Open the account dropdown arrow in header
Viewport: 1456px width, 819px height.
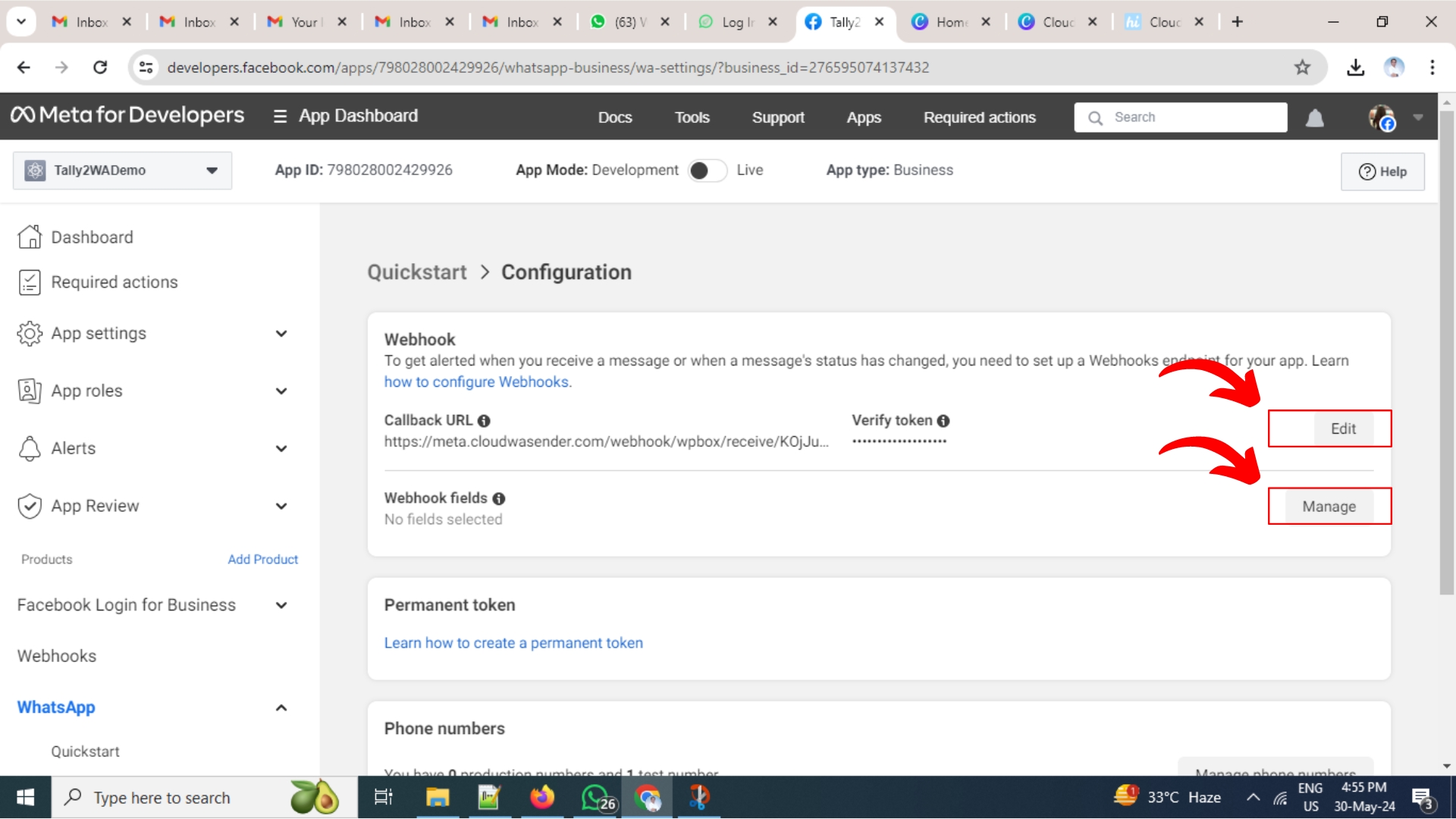tap(1418, 118)
